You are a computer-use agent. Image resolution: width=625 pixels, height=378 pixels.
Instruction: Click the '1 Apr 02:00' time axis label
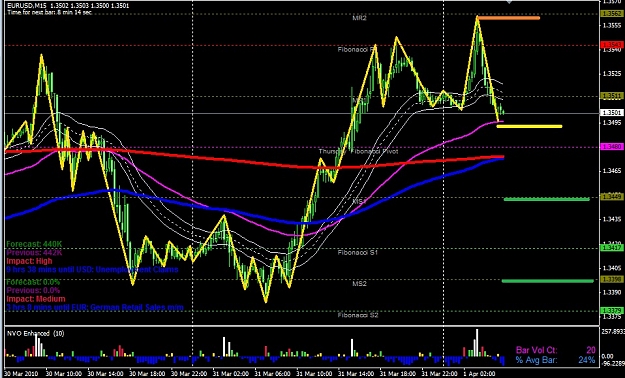(479, 374)
